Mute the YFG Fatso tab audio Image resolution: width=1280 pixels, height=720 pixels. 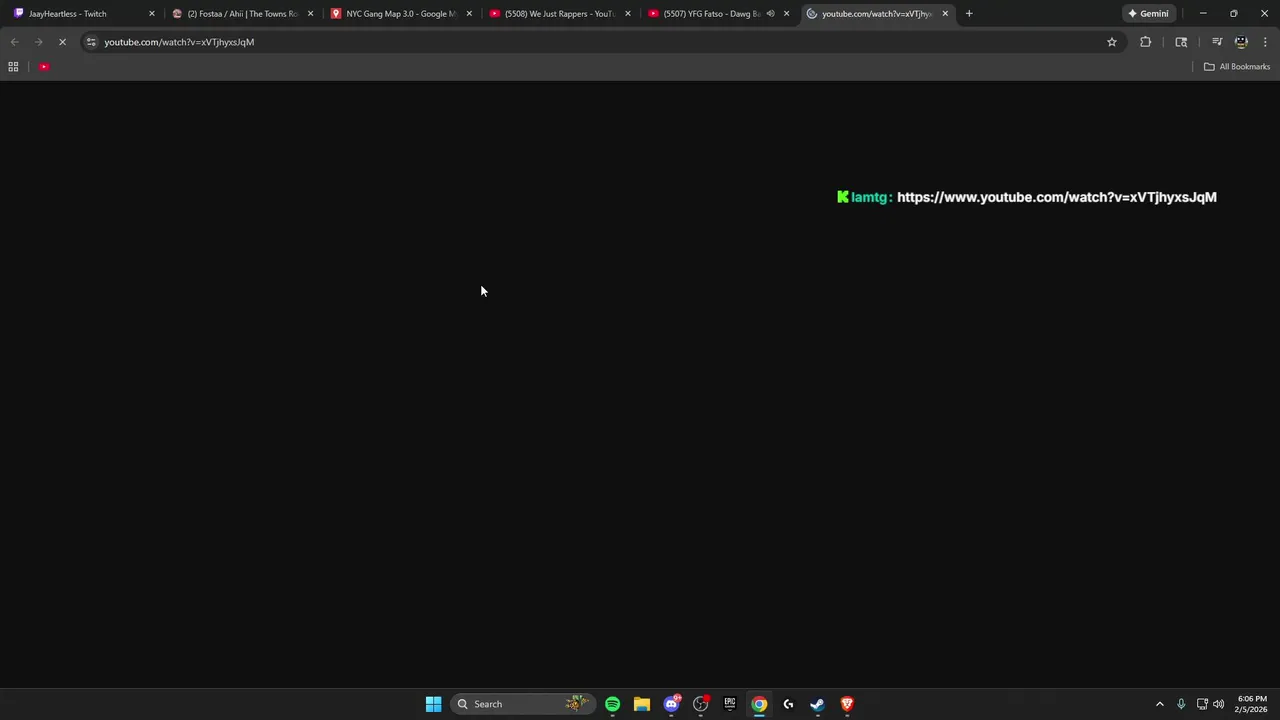pos(770,14)
